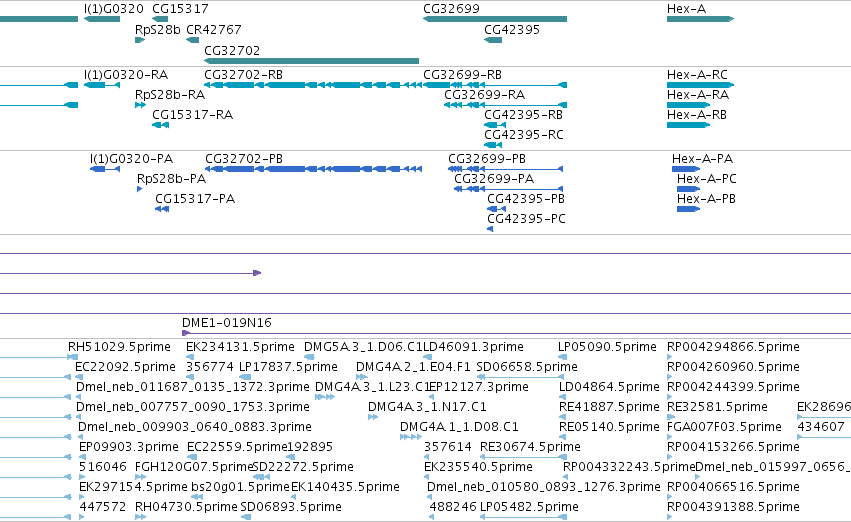The height and width of the screenshot is (522, 851).
Task: Select the RpS28b gene label
Action: tap(157, 30)
